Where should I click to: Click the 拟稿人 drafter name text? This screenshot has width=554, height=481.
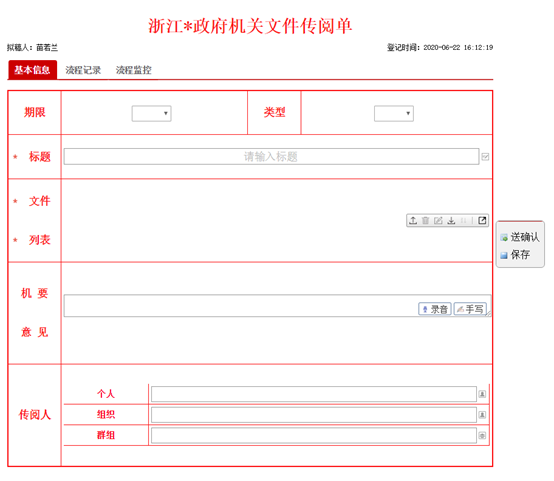pos(33,47)
